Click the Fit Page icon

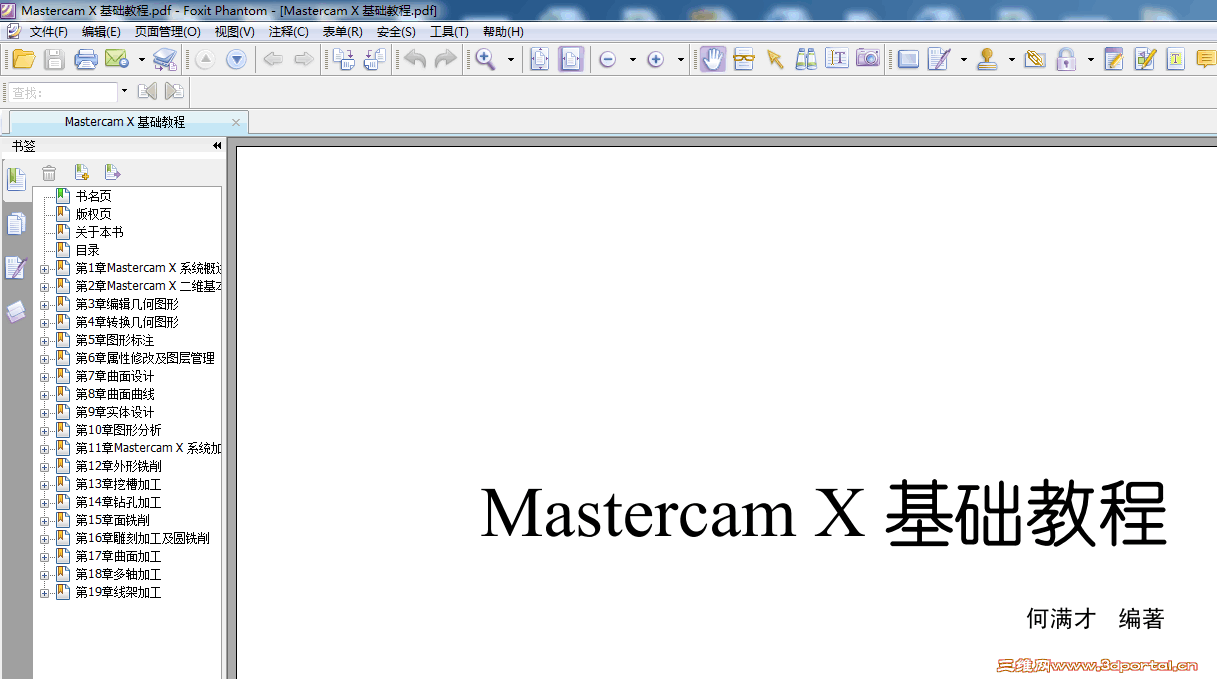(x=540, y=60)
